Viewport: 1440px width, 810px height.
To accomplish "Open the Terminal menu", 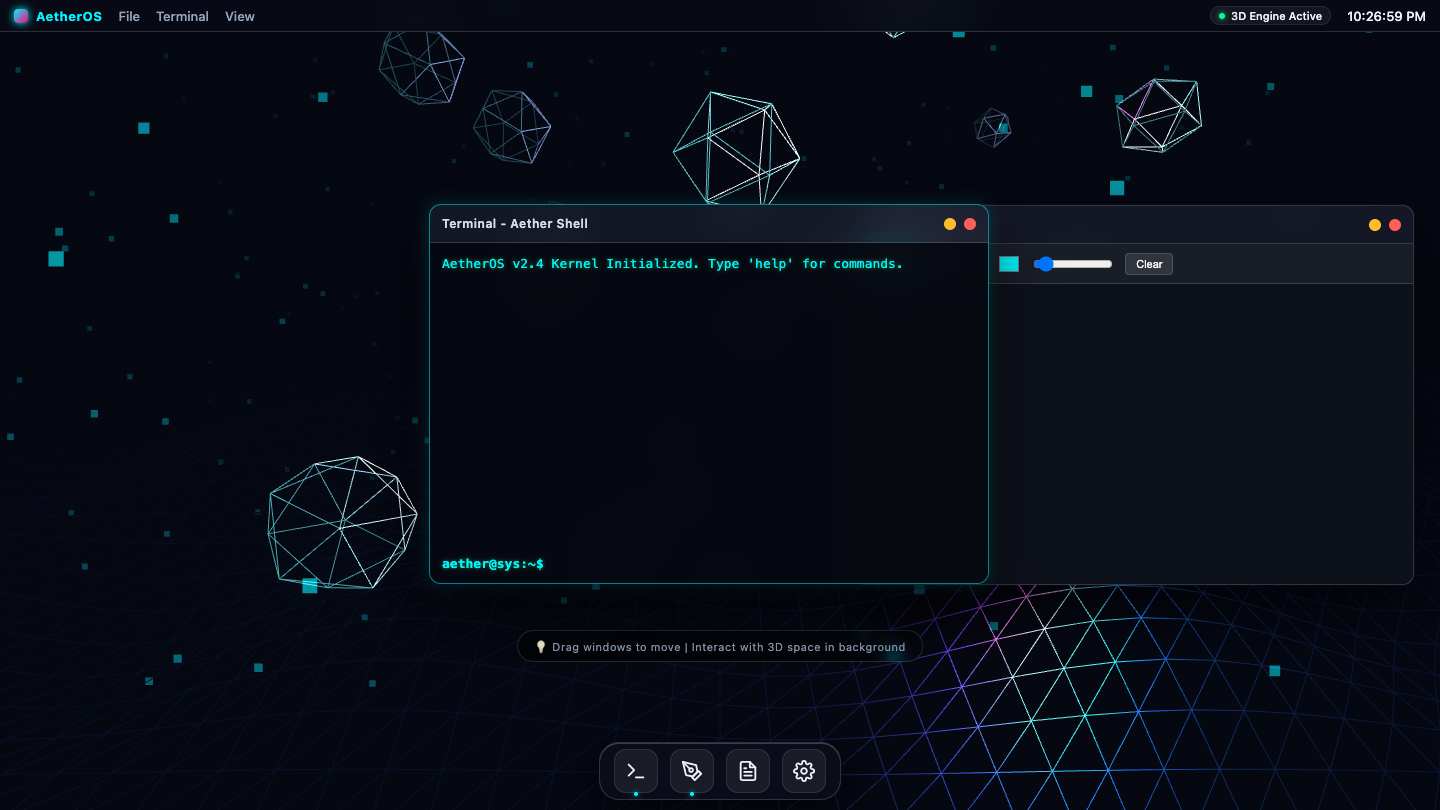I will (x=182, y=16).
